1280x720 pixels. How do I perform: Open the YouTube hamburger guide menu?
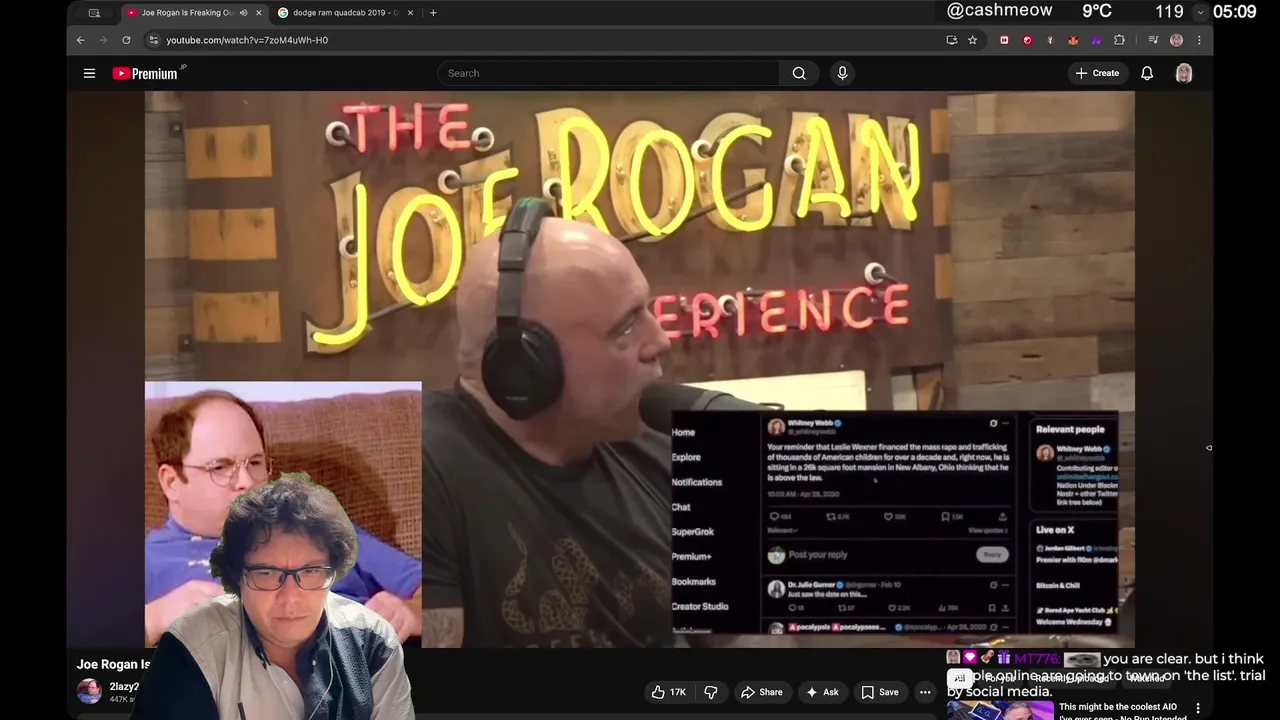click(89, 73)
